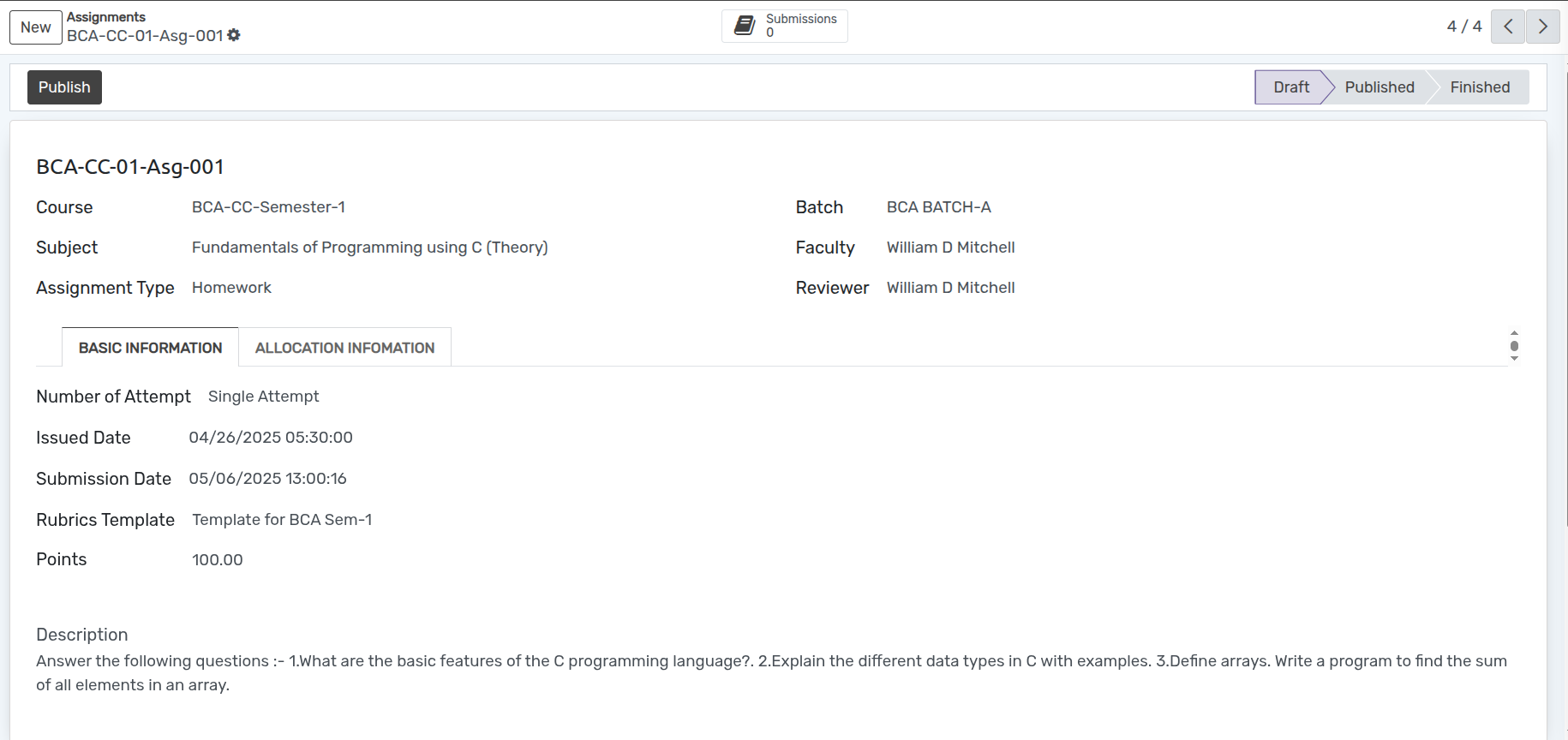Open the Number of Attempt Single Attempt field
Viewport: 1568px width, 740px height.
click(x=263, y=397)
